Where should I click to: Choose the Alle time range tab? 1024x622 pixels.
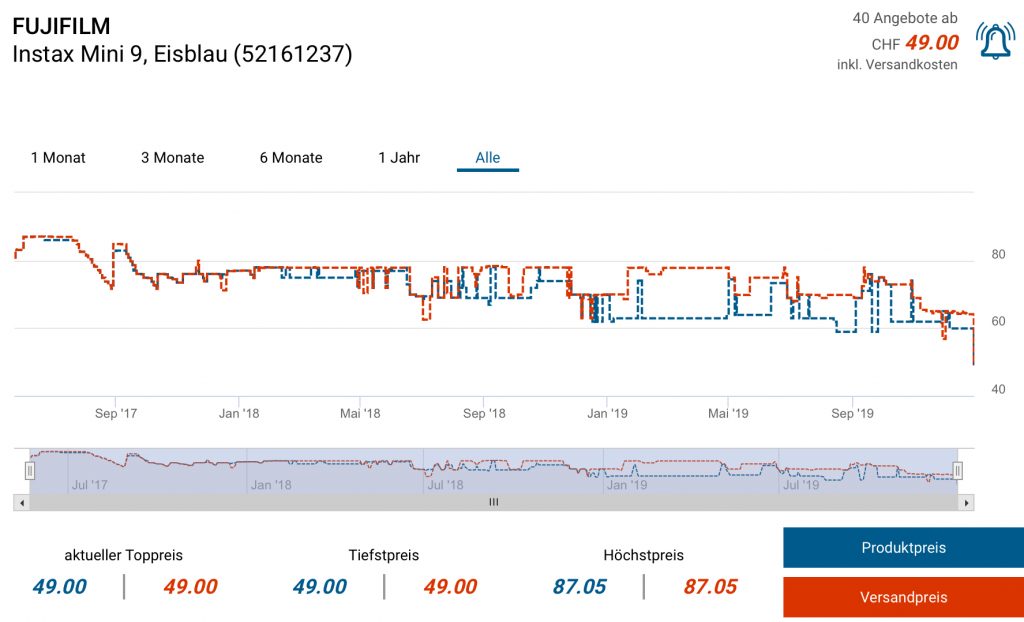[x=488, y=158]
